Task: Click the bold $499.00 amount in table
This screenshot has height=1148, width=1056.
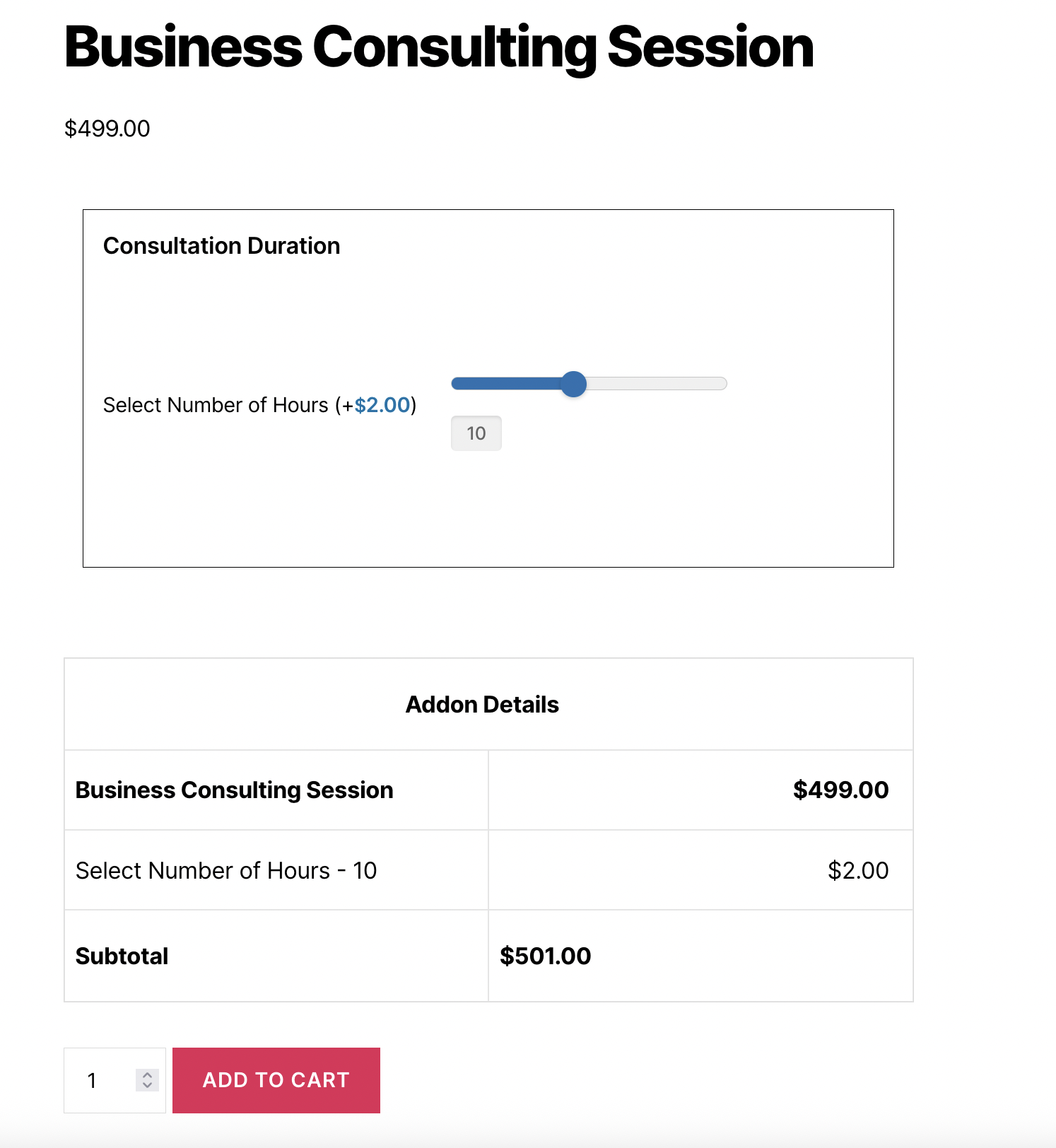Action: [840, 790]
